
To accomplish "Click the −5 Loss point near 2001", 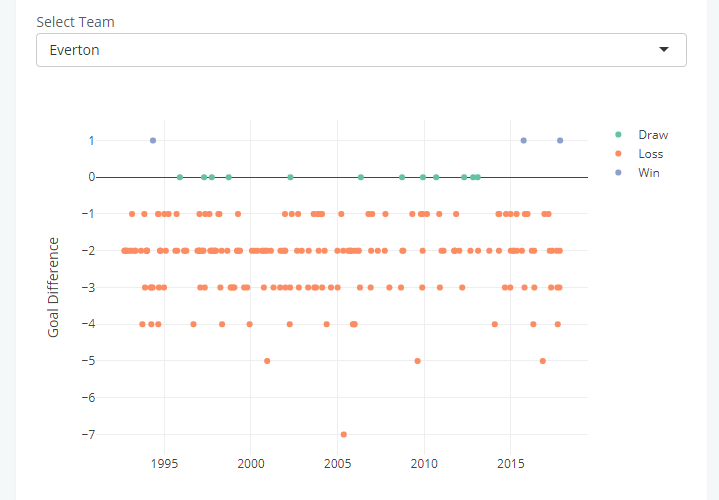I will pos(267,361).
